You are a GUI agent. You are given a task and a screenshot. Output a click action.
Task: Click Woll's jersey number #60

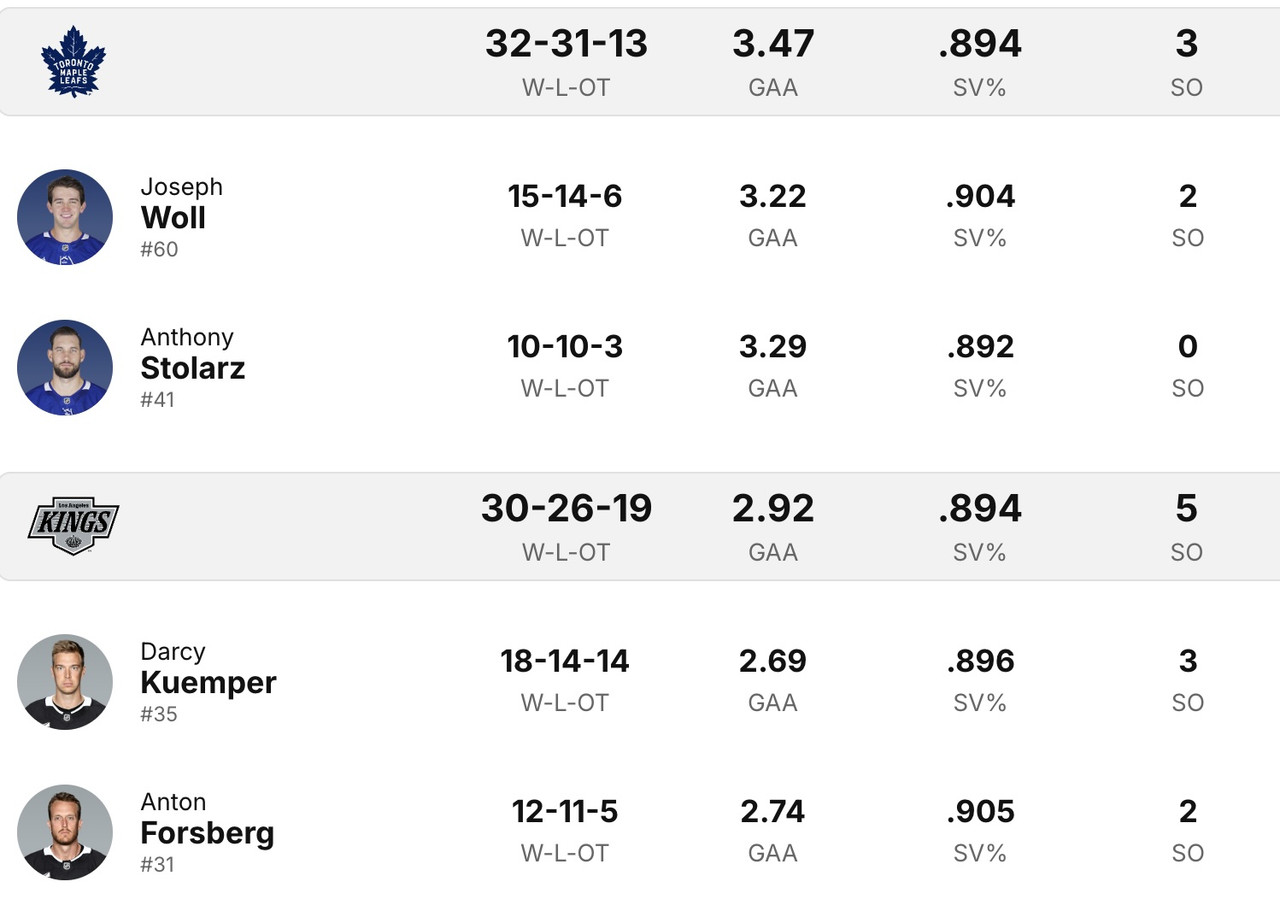tap(159, 249)
